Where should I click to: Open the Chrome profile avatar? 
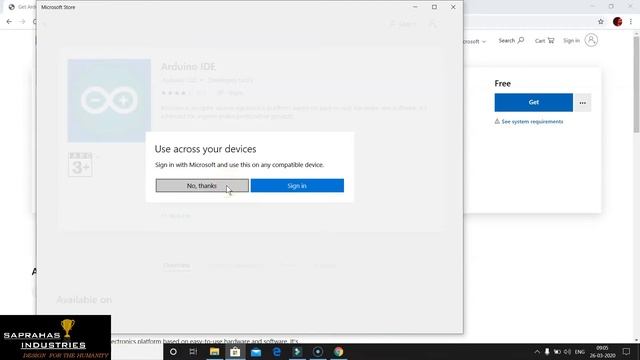point(617,22)
